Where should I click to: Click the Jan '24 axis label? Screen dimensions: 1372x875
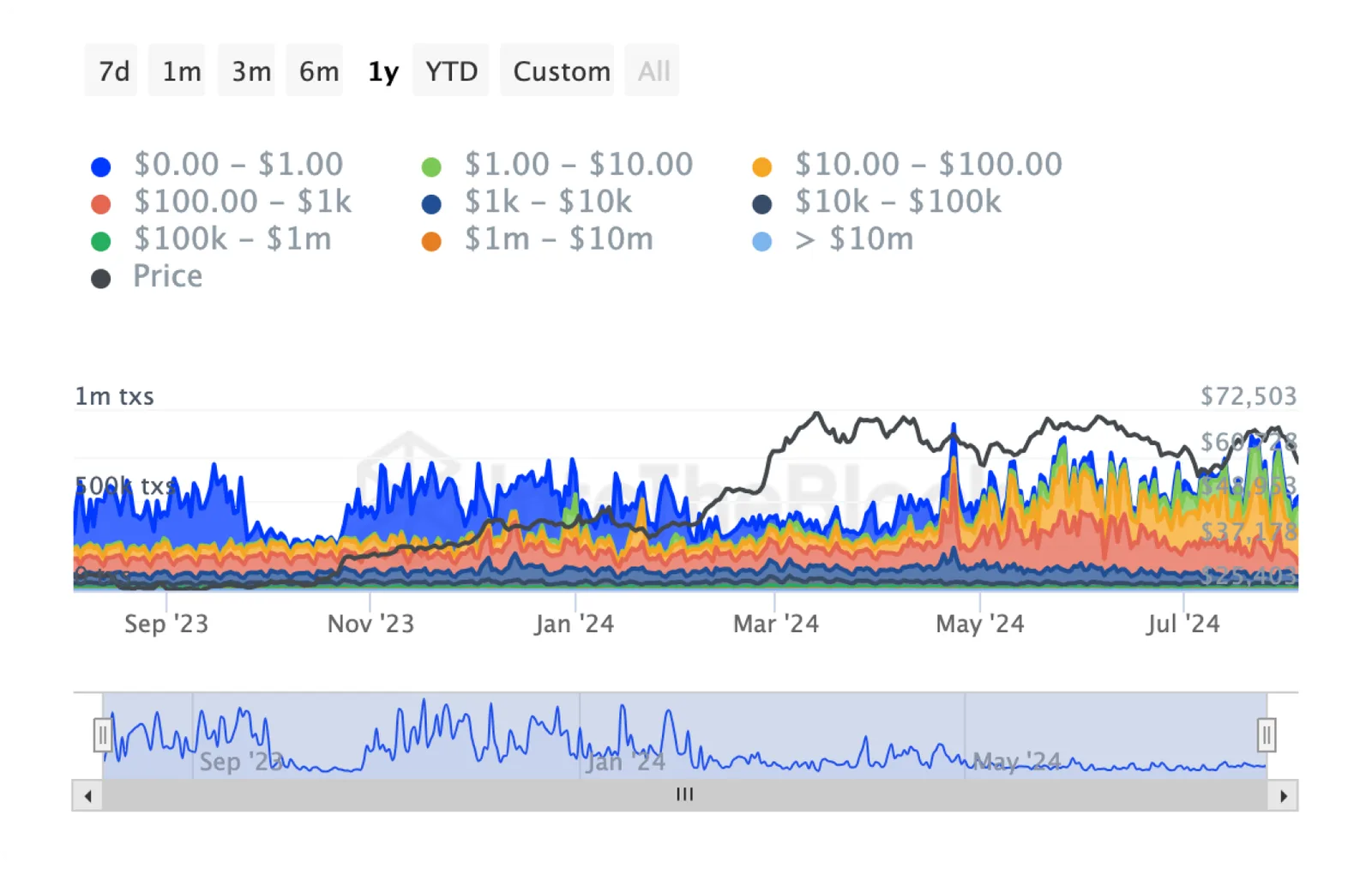click(x=575, y=625)
